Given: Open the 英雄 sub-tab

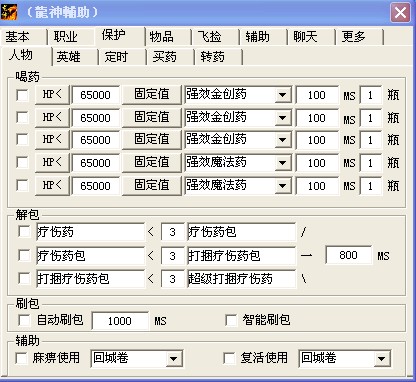Looking at the screenshot, I should (x=76, y=57).
